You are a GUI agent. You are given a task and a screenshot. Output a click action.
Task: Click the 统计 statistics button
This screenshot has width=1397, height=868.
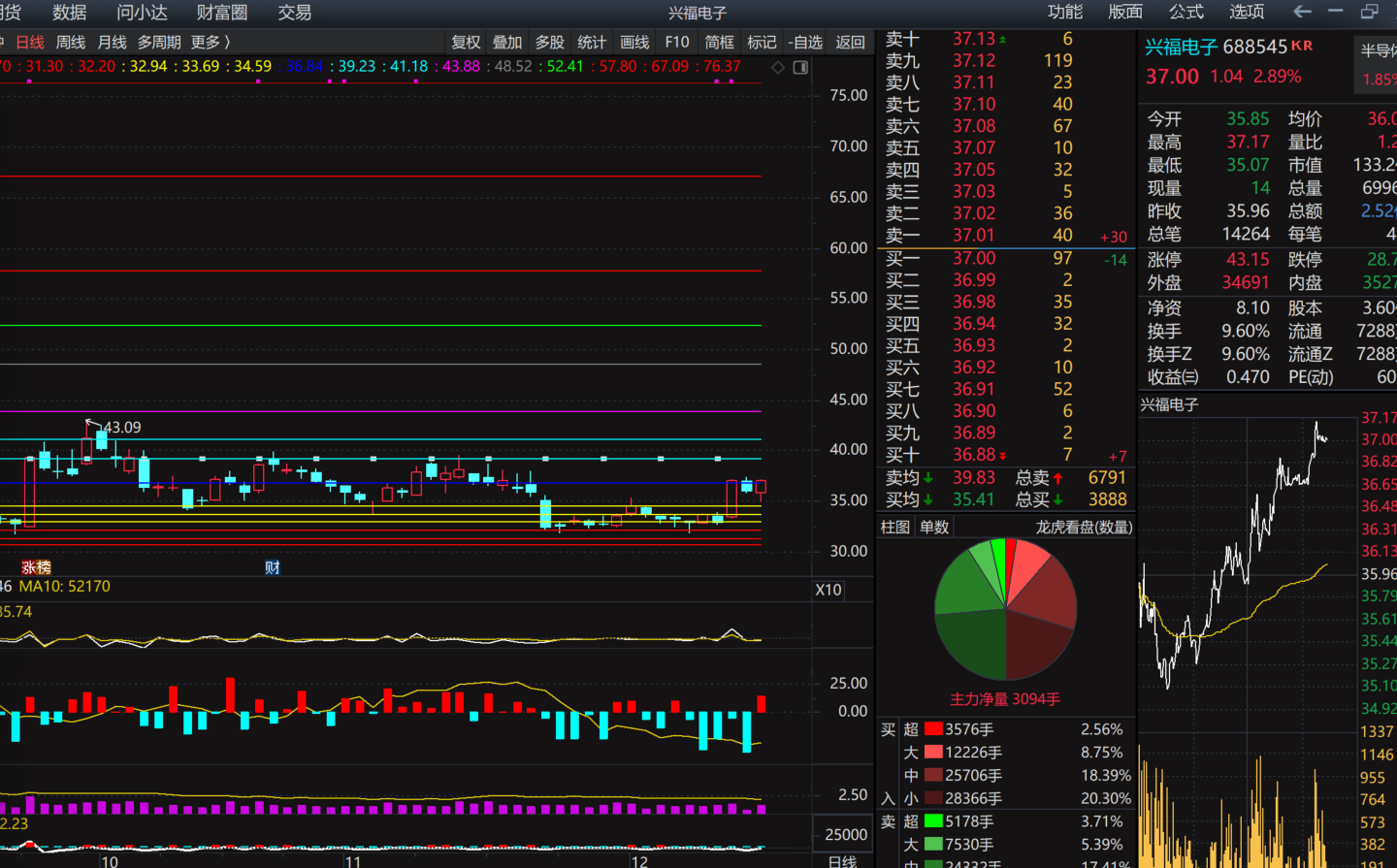[592, 43]
